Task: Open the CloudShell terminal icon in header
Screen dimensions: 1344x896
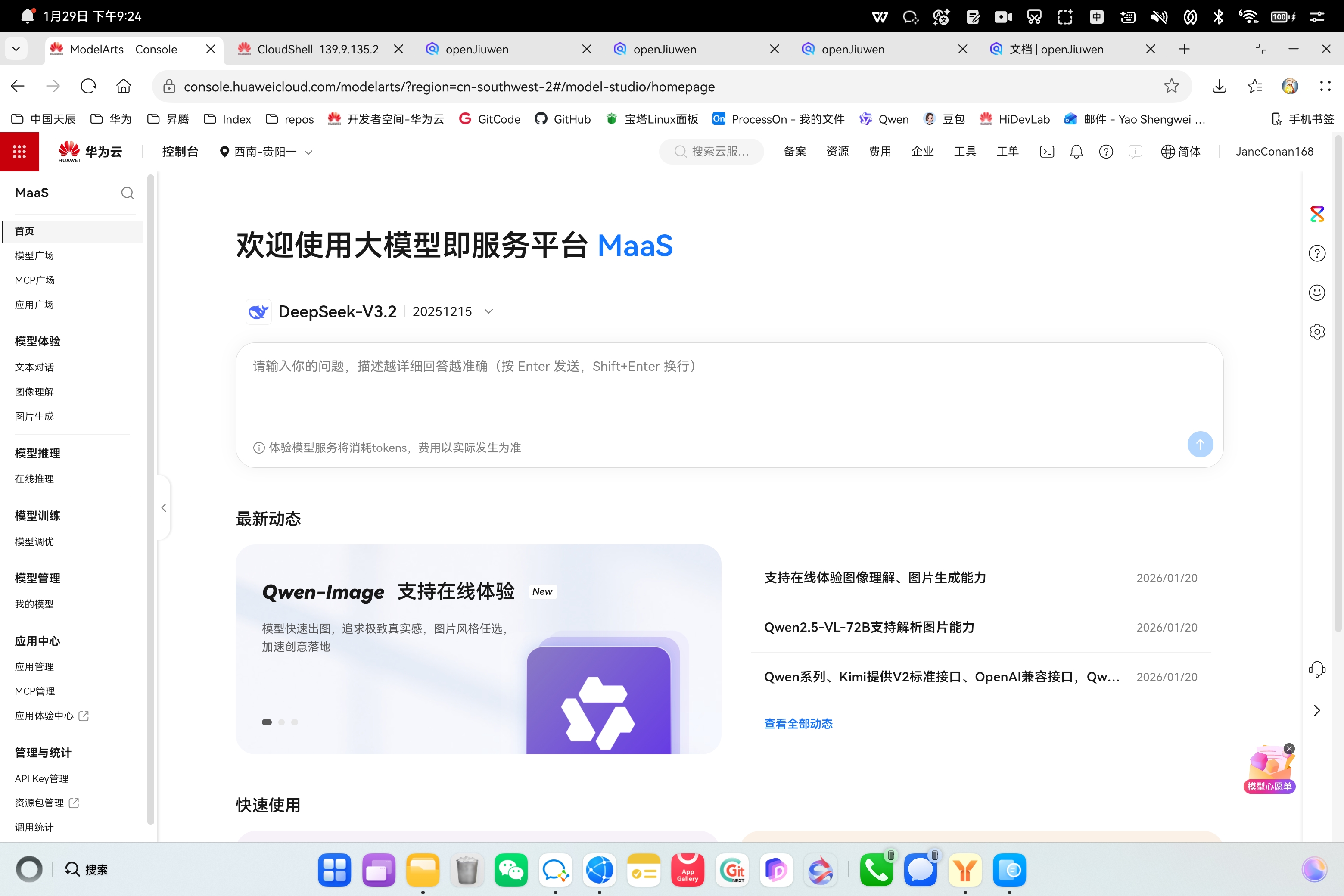Action: (x=1047, y=152)
